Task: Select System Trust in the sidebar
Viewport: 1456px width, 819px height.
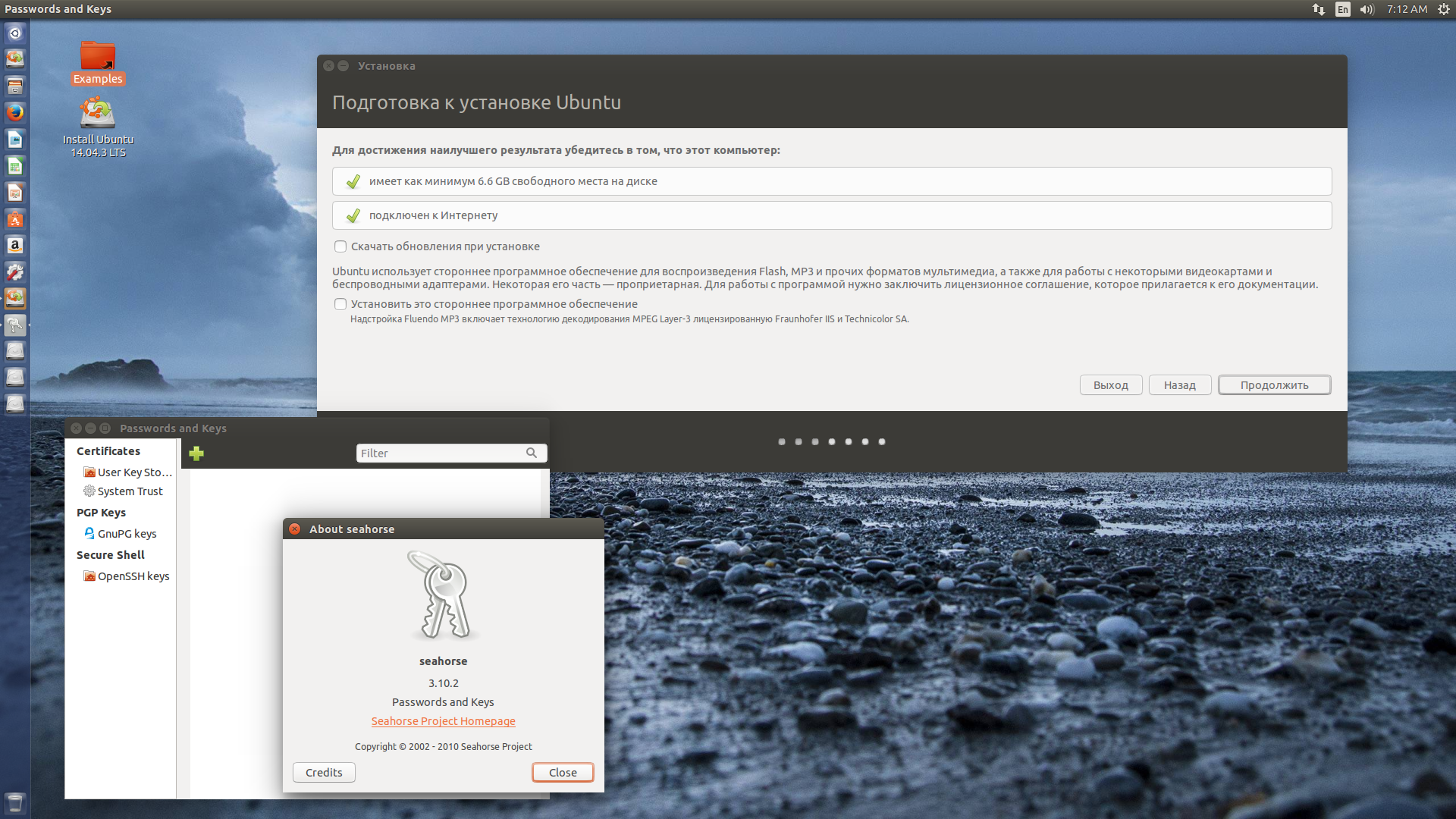Action: (x=123, y=491)
